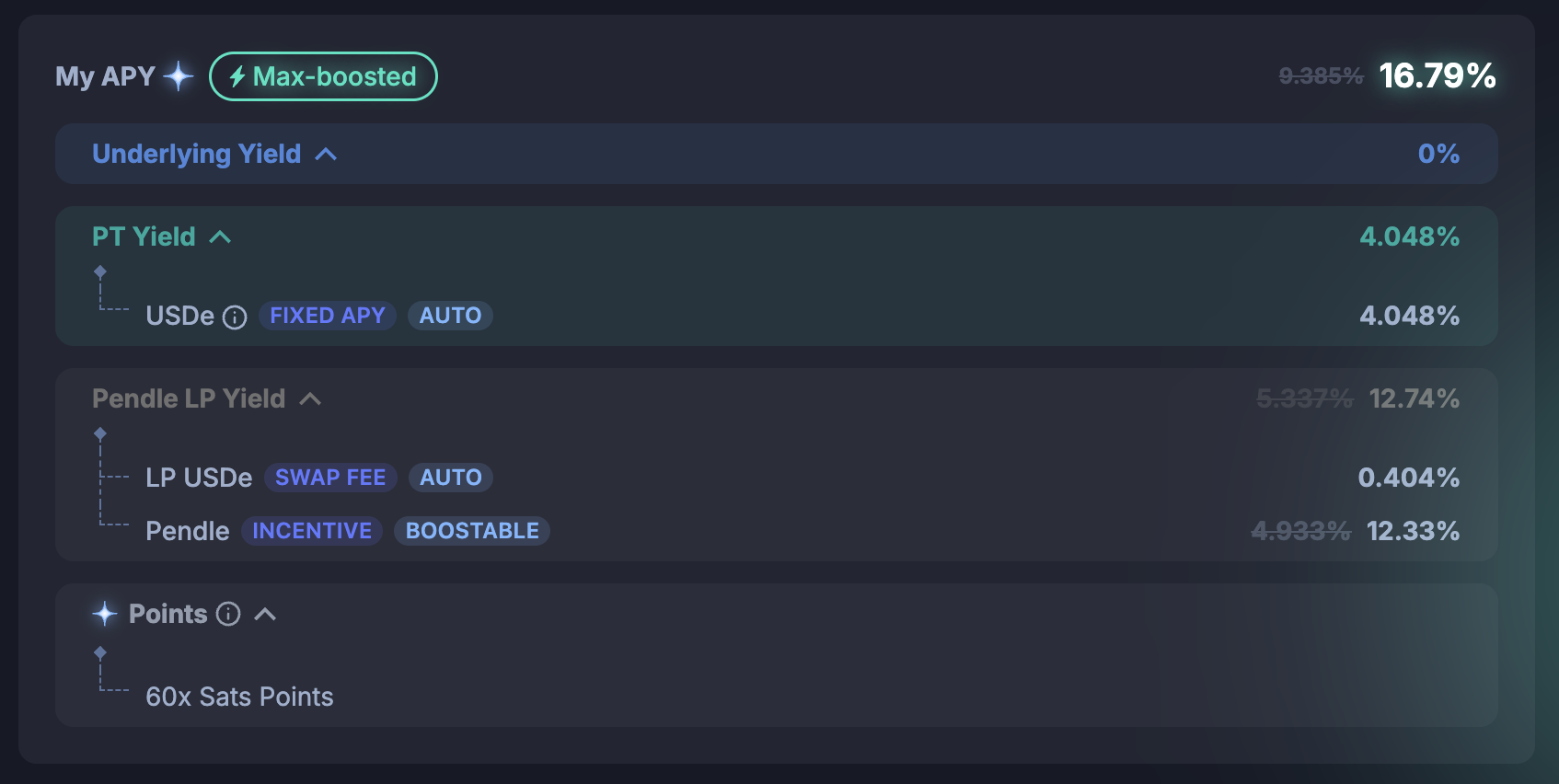The height and width of the screenshot is (784, 1559).
Task: Click the sparkle icon before Points
Action: point(105,614)
